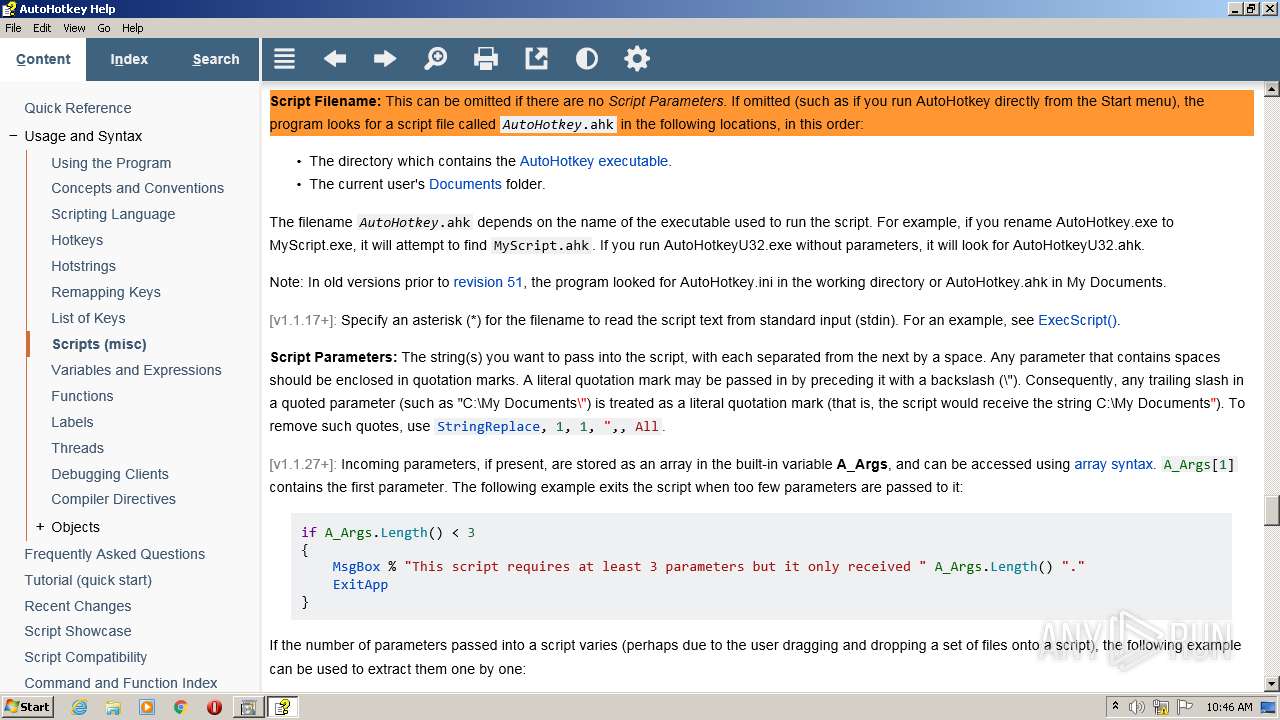This screenshot has height=720, width=1280.
Task: Open the Help menu
Action: (x=132, y=28)
